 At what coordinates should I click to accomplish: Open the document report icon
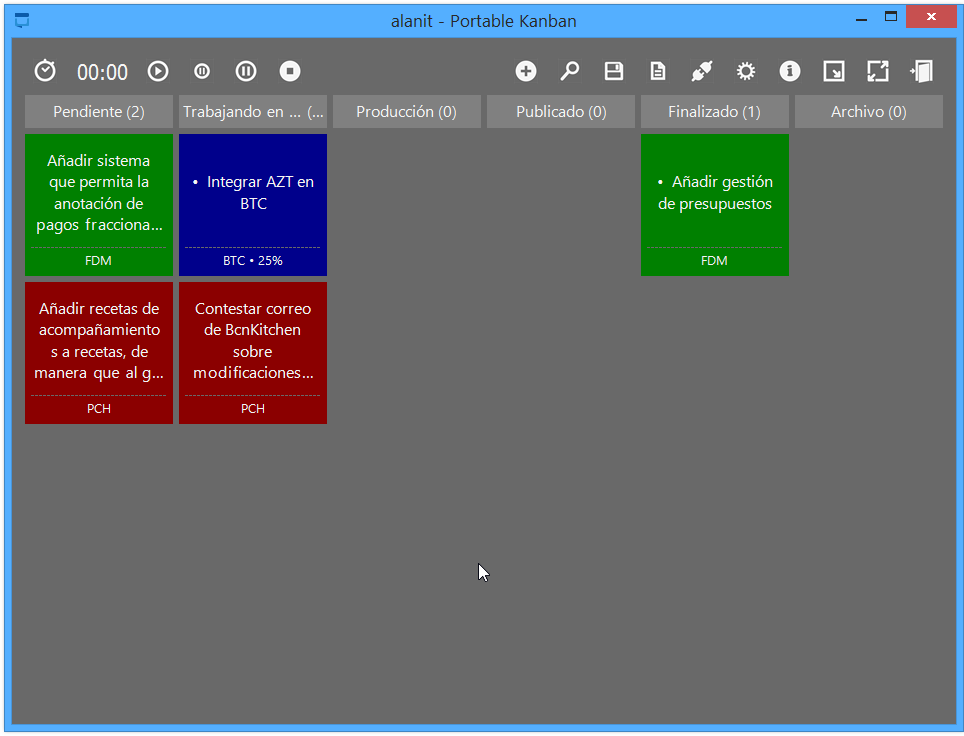click(658, 71)
